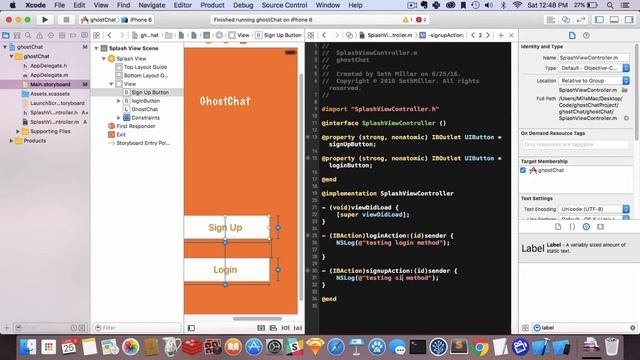The height and width of the screenshot is (360, 640).
Task: Toggle the right utilities panel visibility
Action: (629, 20)
